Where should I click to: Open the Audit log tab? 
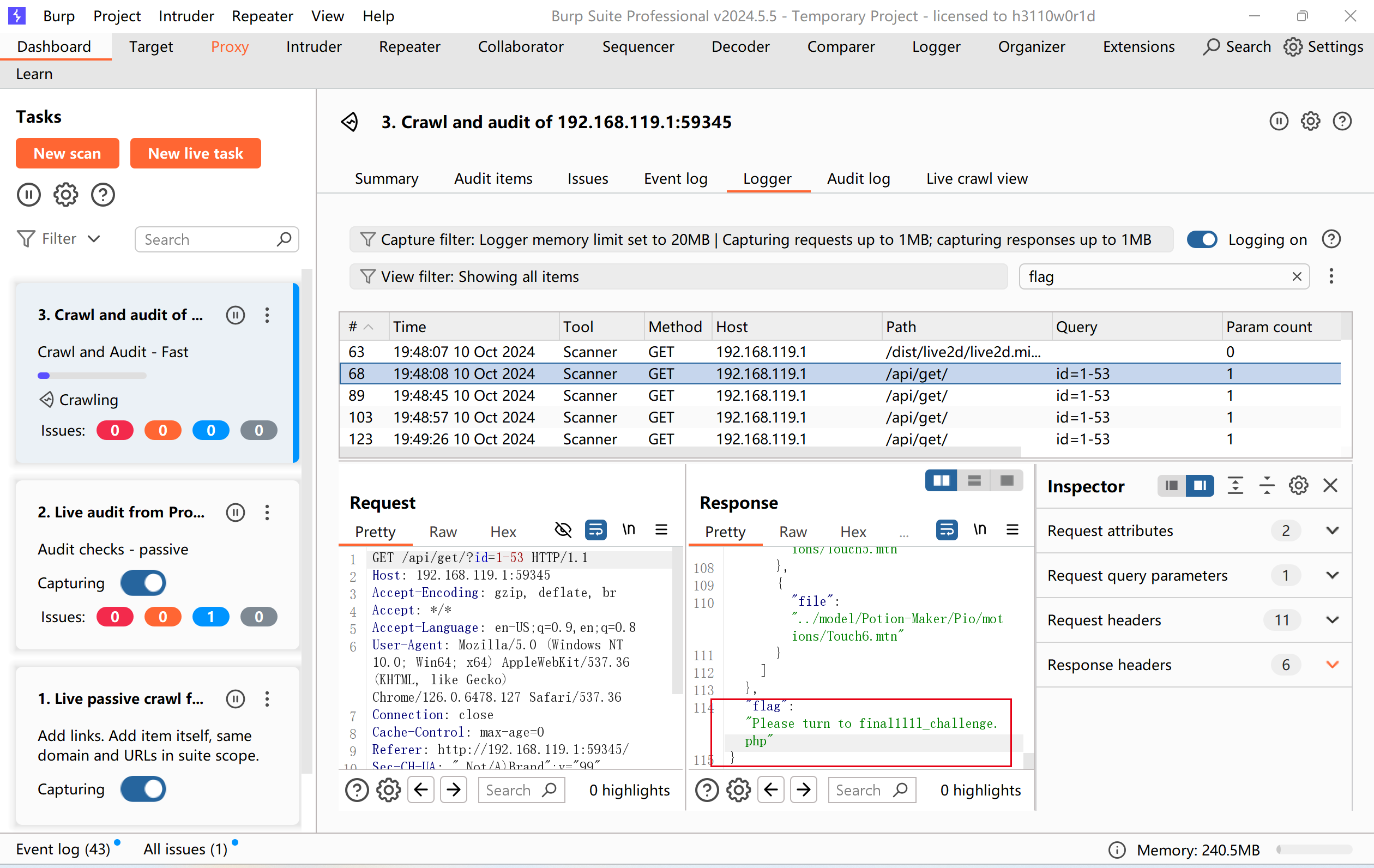(x=858, y=179)
